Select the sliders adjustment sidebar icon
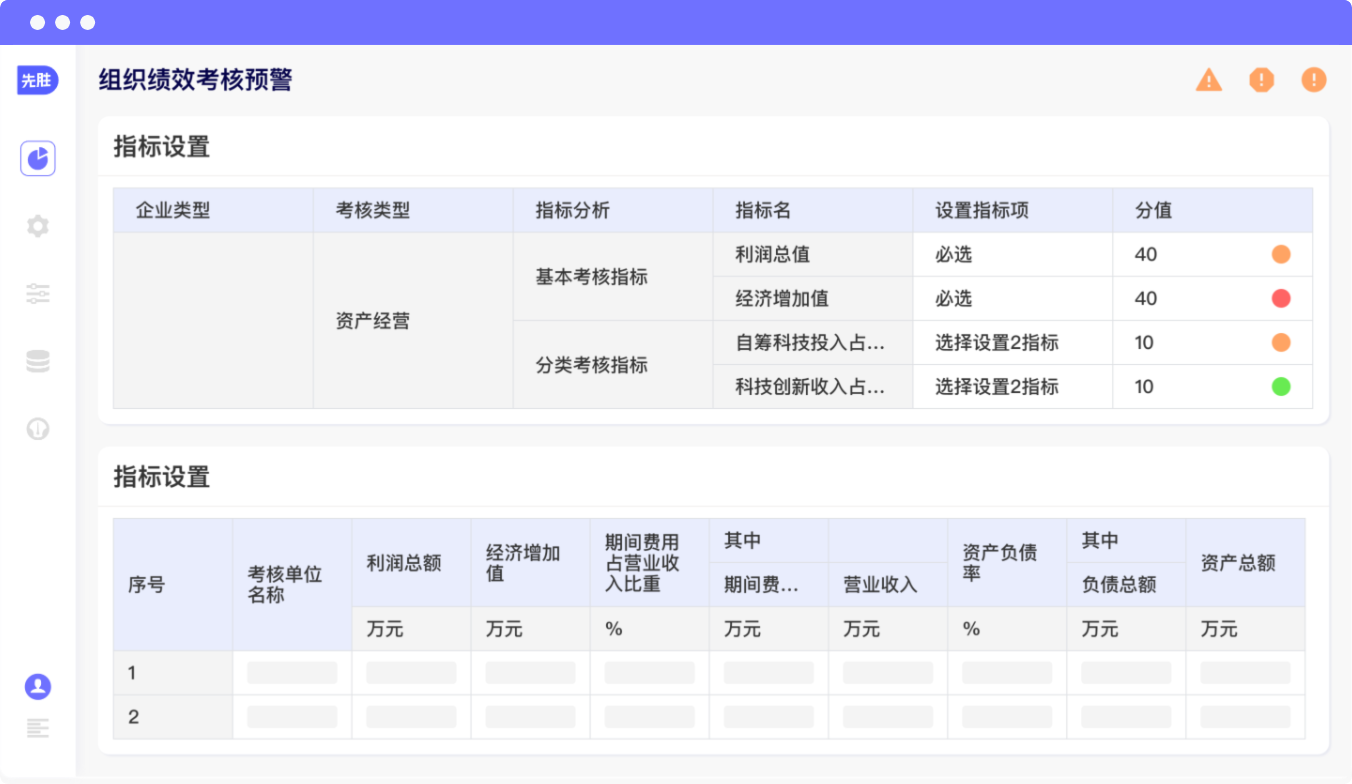This screenshot has width=1352, height=784. coord(38,294)
